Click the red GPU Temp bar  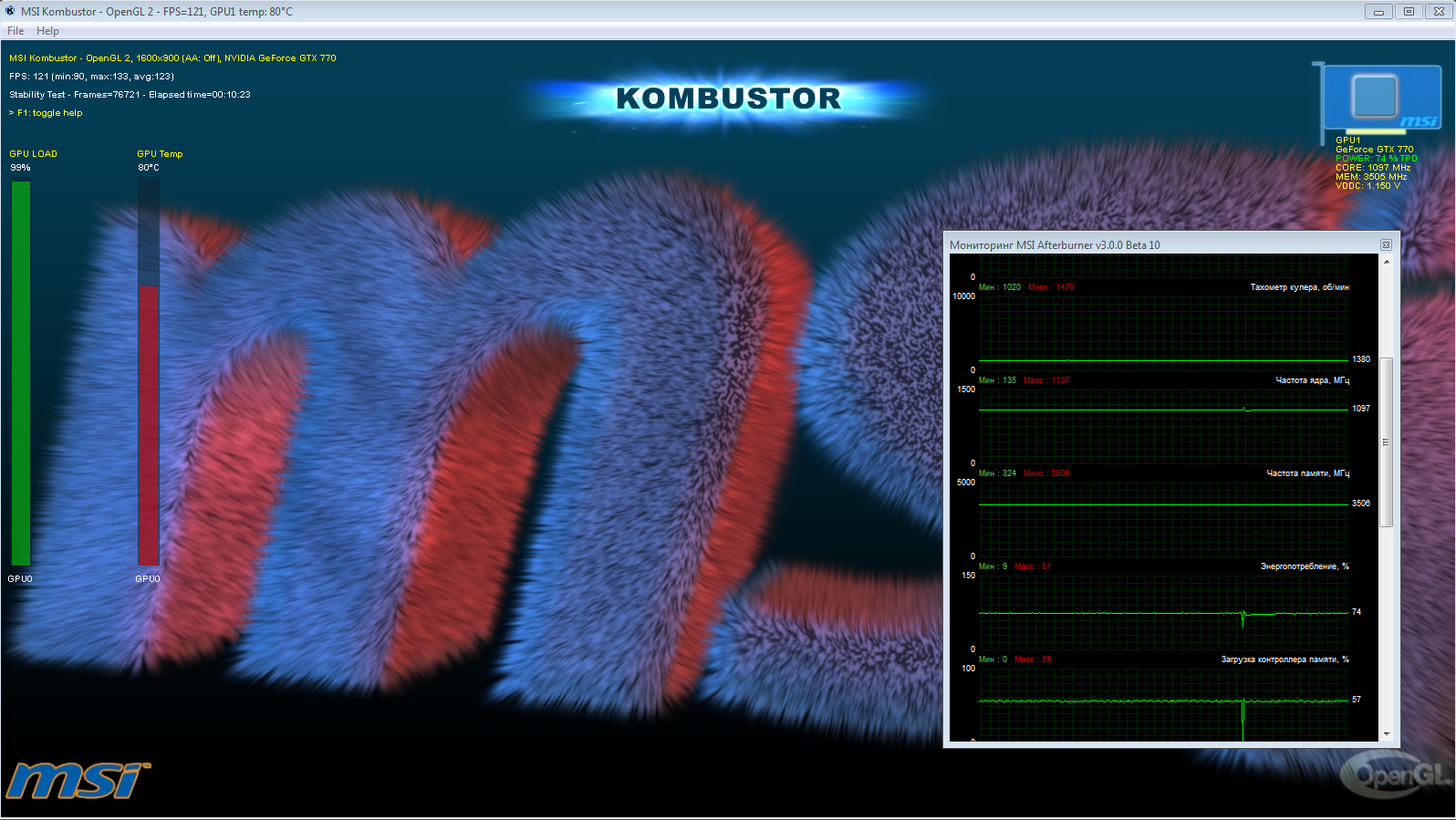(x=149, y=425)
